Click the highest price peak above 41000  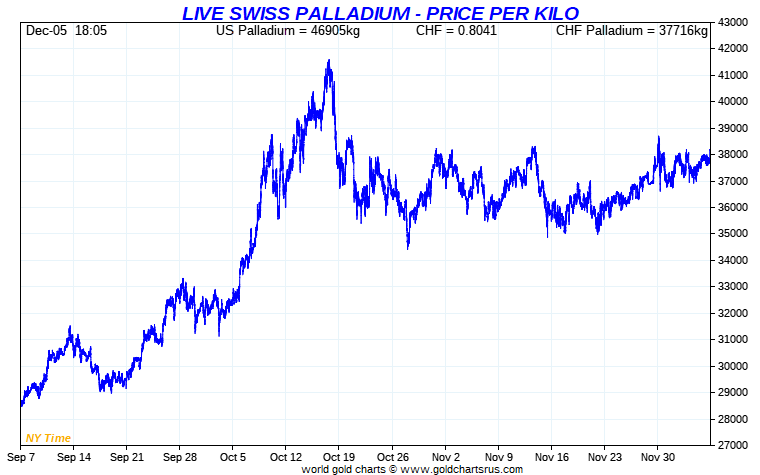click(329, 62)
